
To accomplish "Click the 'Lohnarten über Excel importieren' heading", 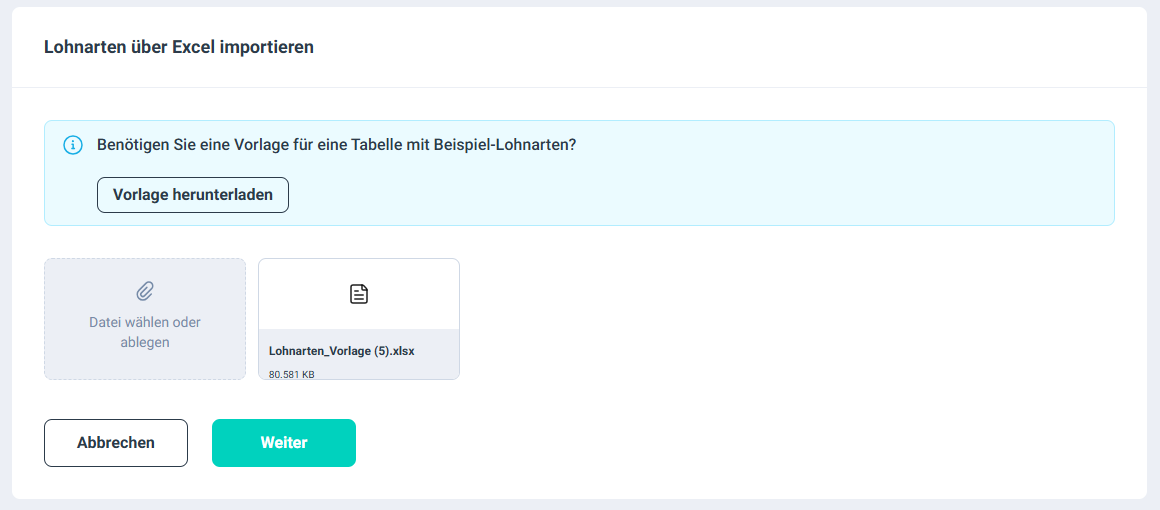I will tap(179, 47).
